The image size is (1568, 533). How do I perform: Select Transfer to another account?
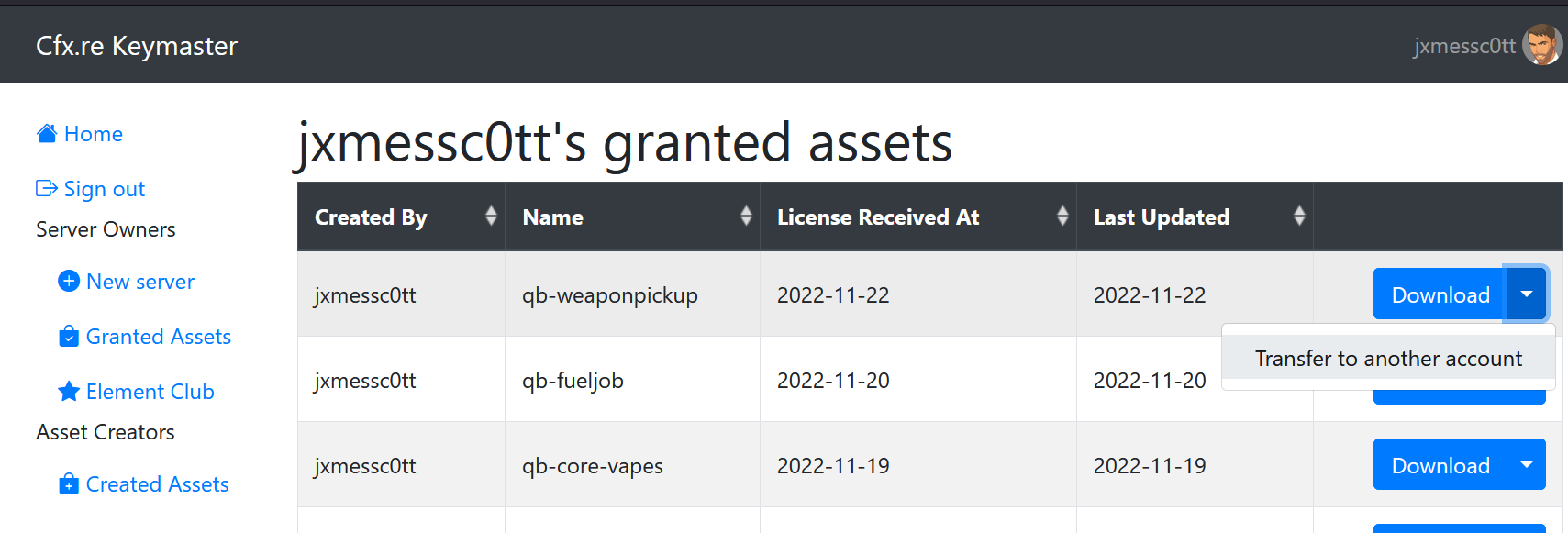tap(1388, 358)
